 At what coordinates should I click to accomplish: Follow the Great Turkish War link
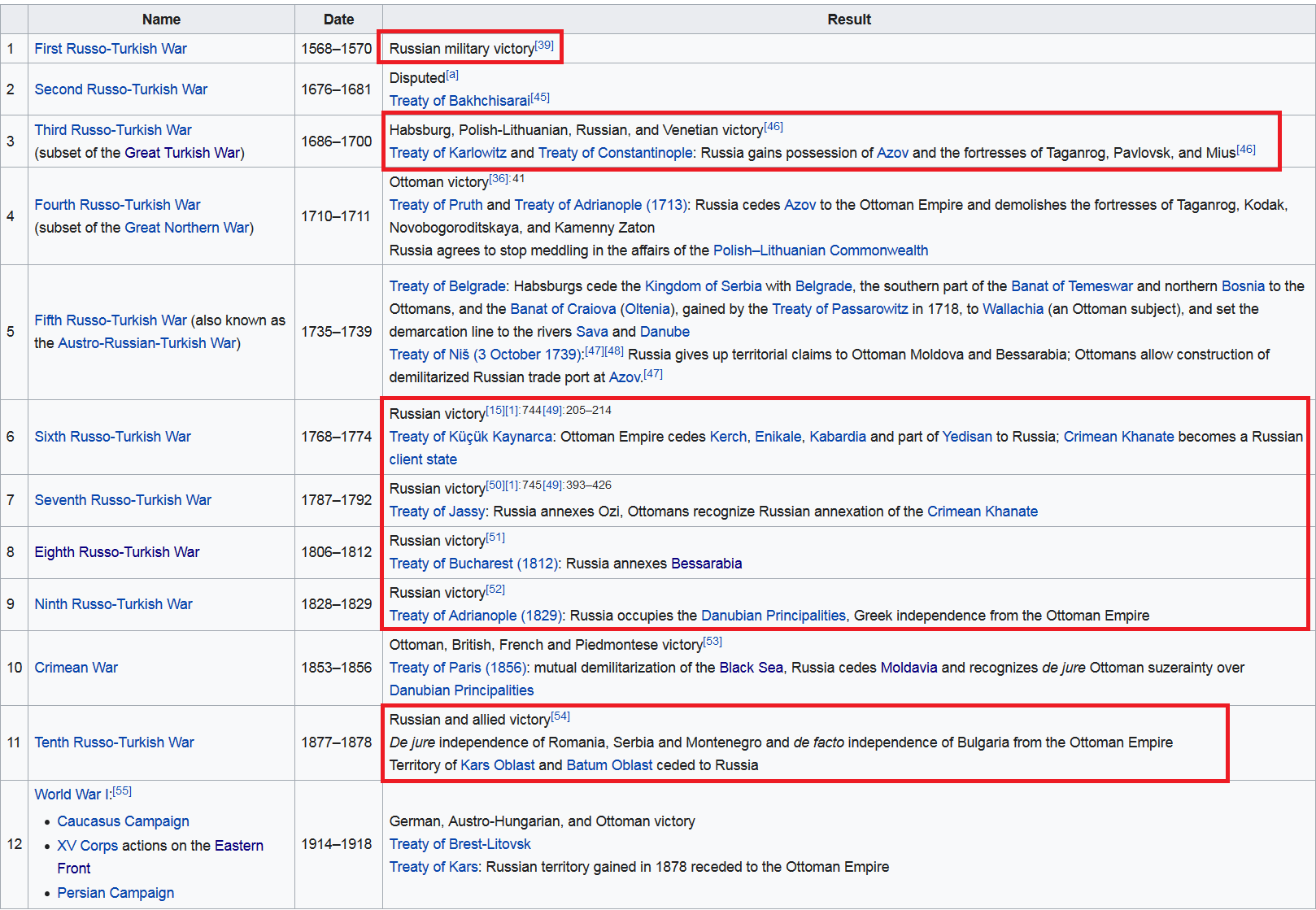(x=182, y=153)
